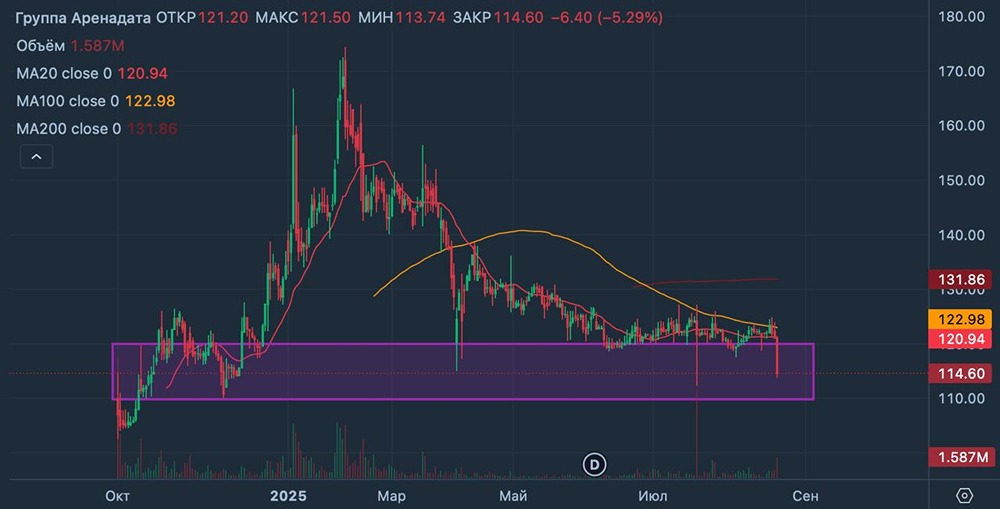The width and height of the screenshot is (1000, 509).
Task: Click the Группа Аренадата ticker title
Action: (x=83, y=18)
